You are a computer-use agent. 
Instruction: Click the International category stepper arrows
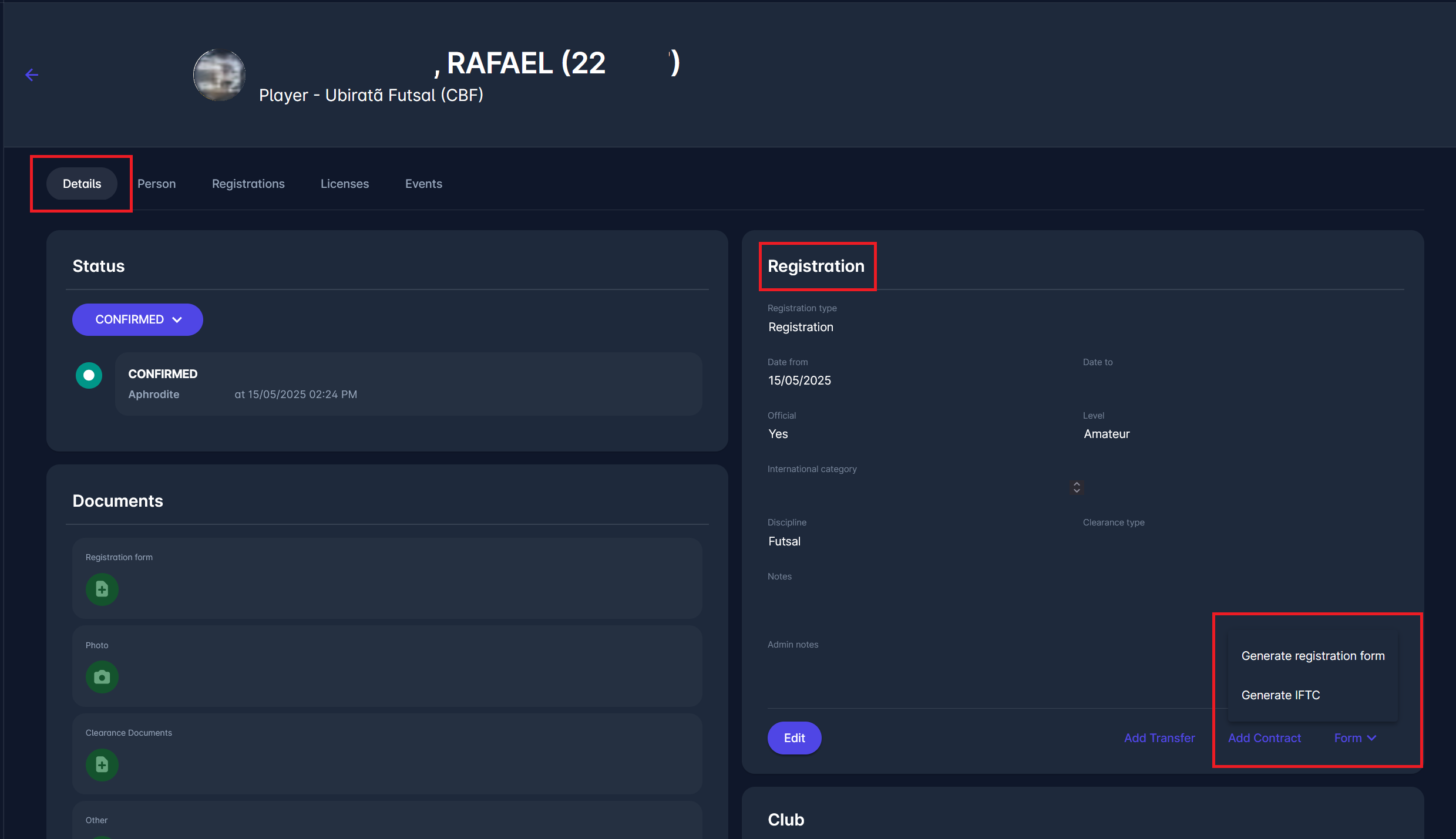pos(1076,487)
